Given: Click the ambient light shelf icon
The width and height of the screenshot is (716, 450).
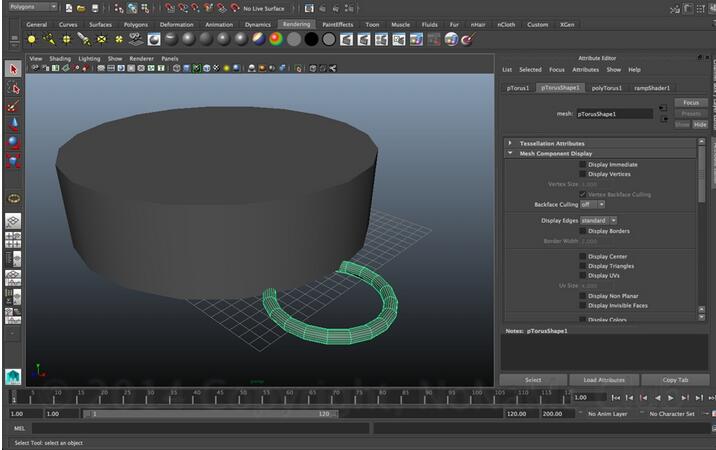Looking at the screenshot, I should [x=31, y=40].
